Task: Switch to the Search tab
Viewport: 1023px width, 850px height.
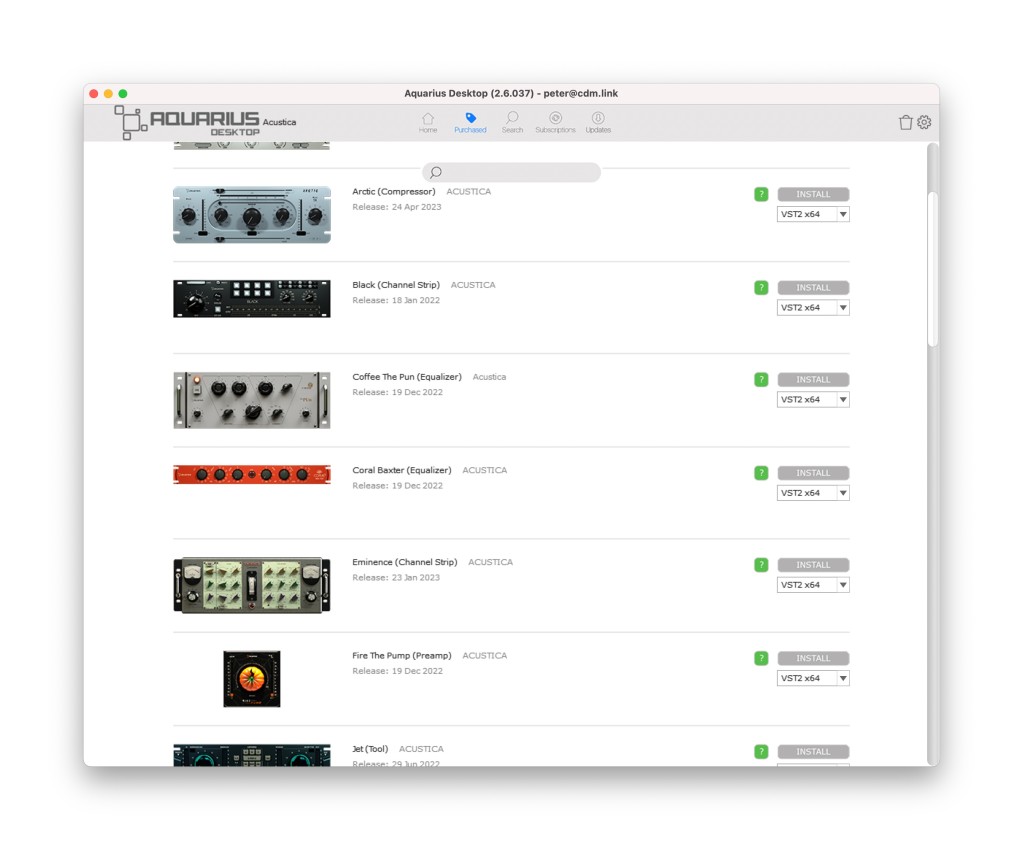Action: coord(512,123)
